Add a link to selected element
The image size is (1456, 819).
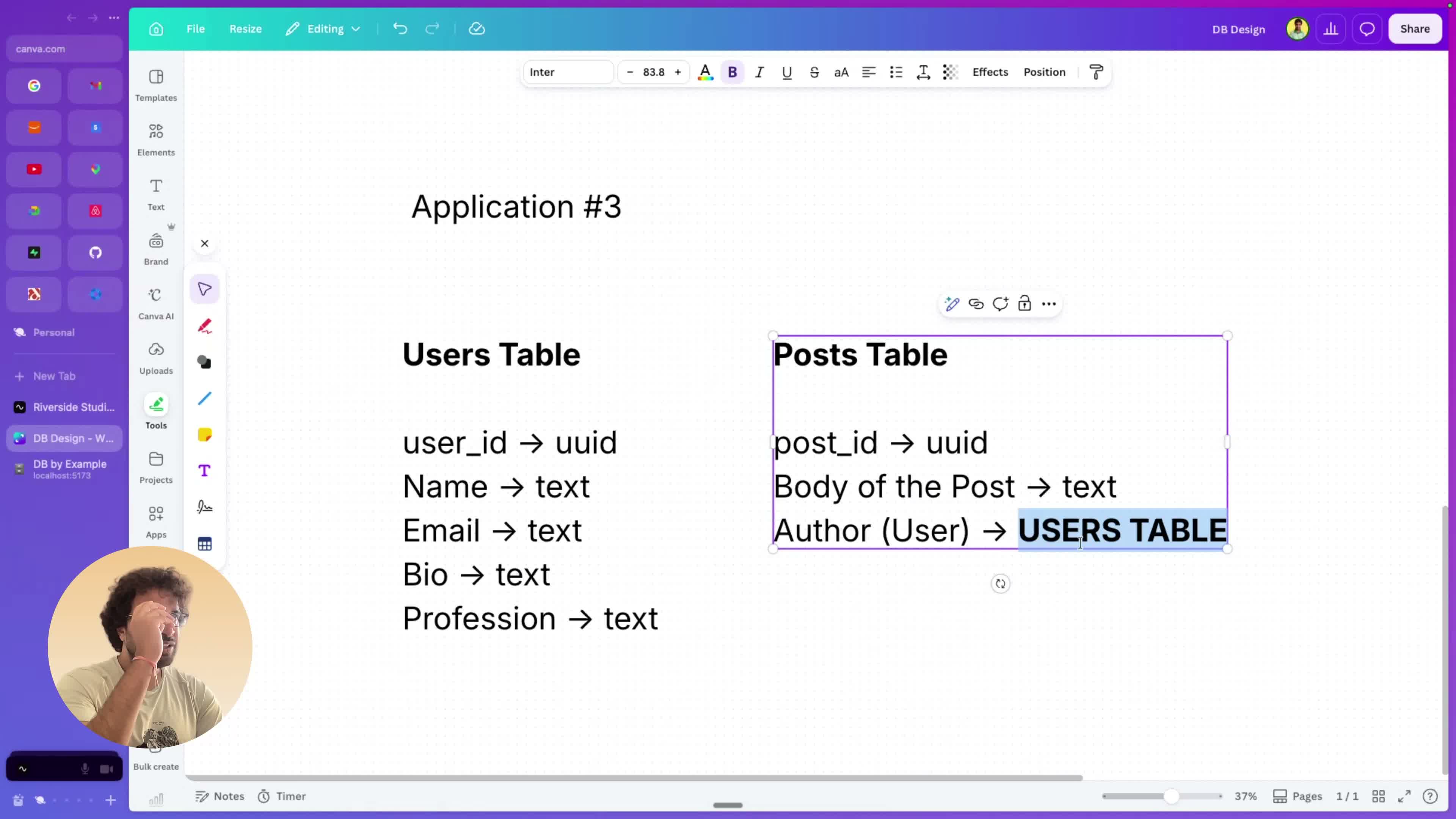click(976, 304)
